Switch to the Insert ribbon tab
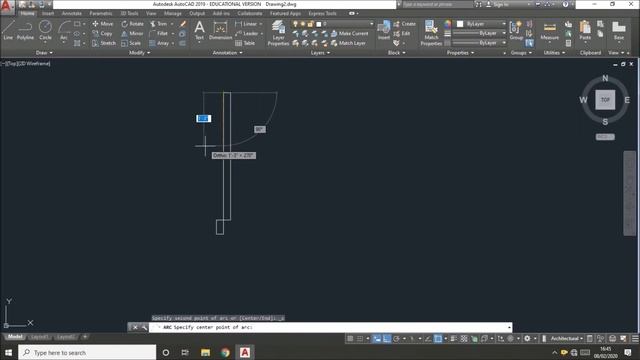The image size is (640, 360). click(48, 13)
